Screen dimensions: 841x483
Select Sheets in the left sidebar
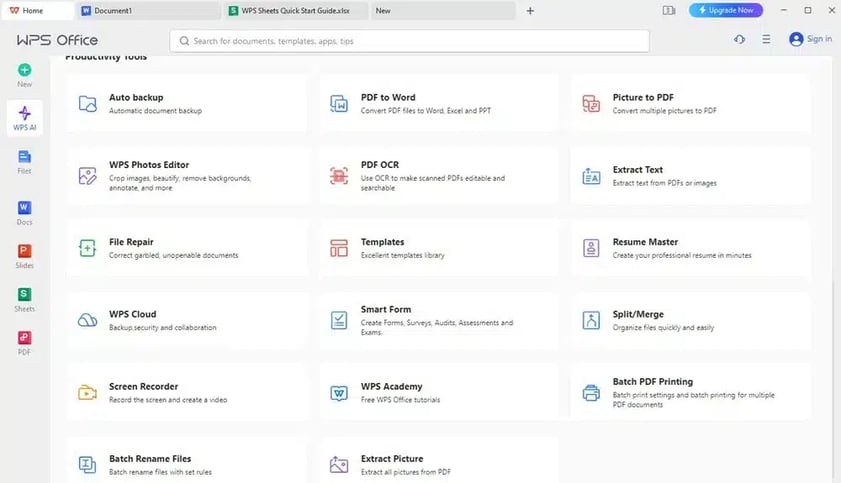coord(24,299)
